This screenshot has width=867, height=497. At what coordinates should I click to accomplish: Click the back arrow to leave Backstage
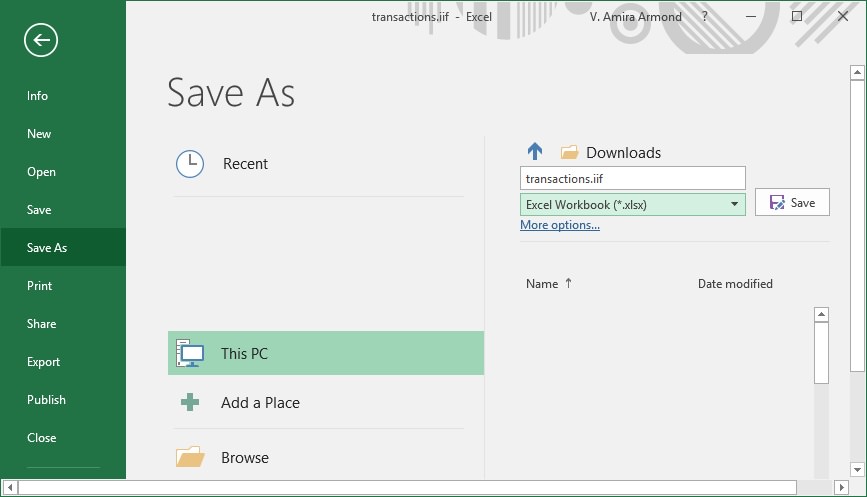pos(41,40)
